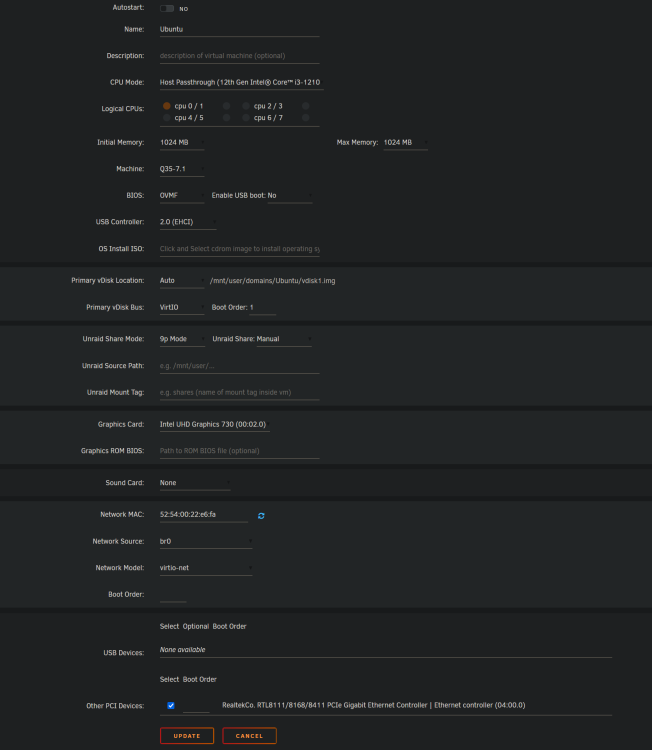Screen dimensions: 652x750
Task: Edit the Network MAC address field
Action: pos(204,515)
